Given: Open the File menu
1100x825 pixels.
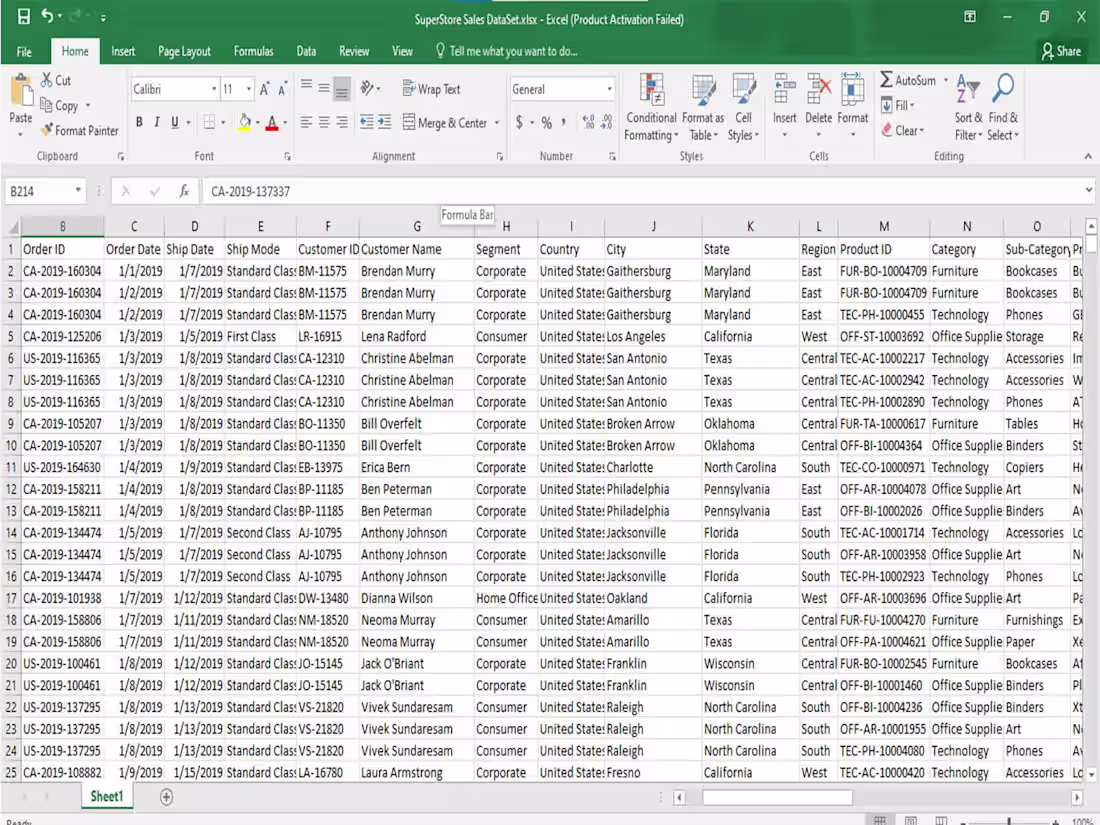Looking at the screenshot, I should [23, 51].
